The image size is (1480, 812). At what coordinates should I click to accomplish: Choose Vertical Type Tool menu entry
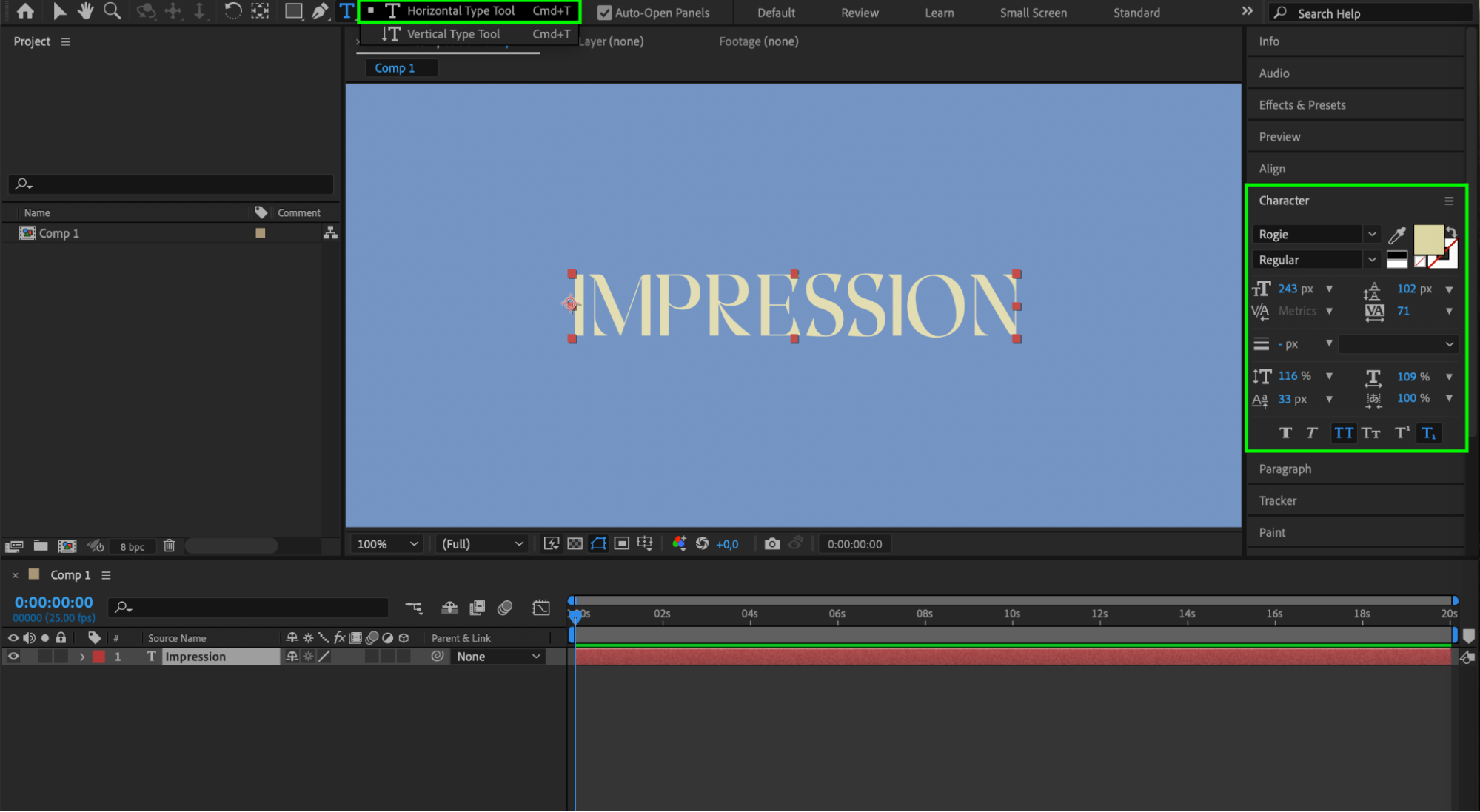click(x=453, y=34)
